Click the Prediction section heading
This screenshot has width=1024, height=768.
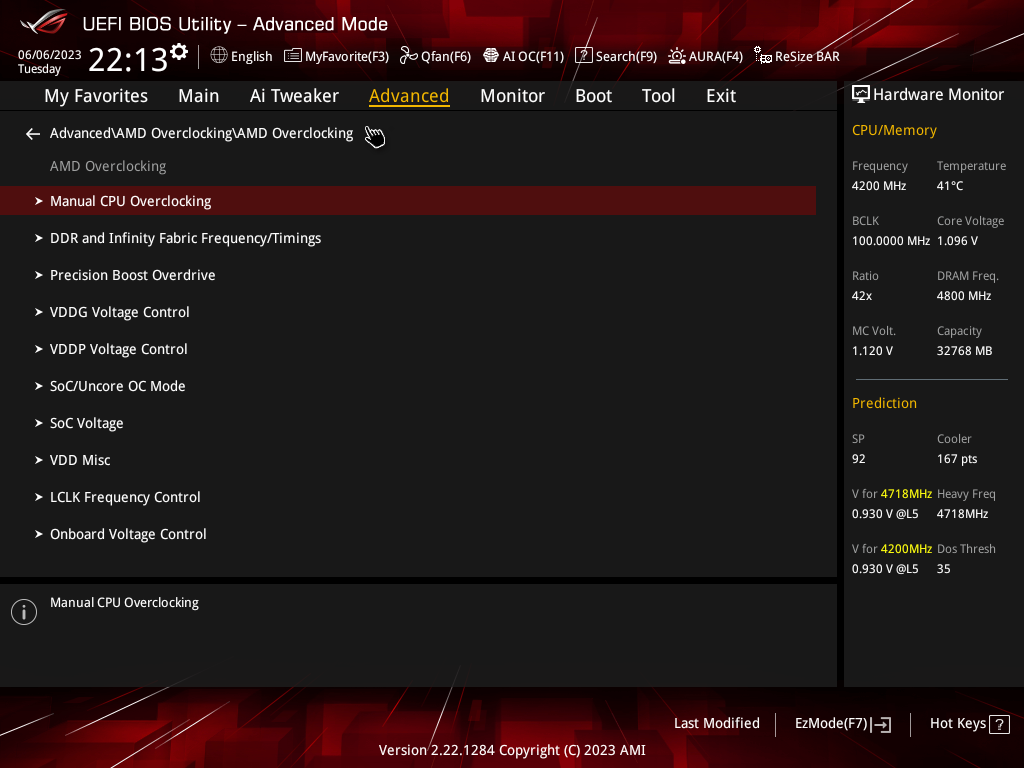[x=884, y=404]
